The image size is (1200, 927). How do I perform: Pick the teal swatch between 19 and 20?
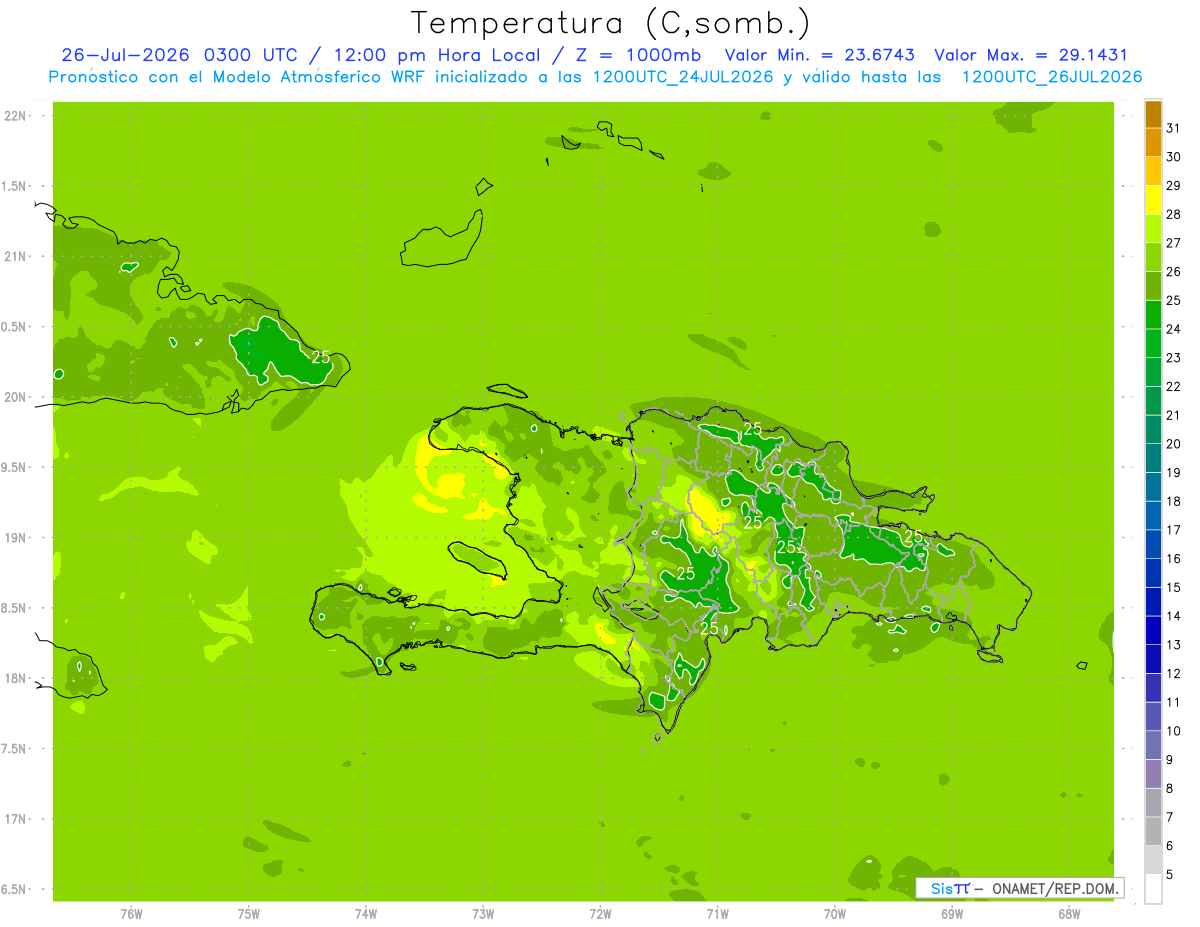1153,458
